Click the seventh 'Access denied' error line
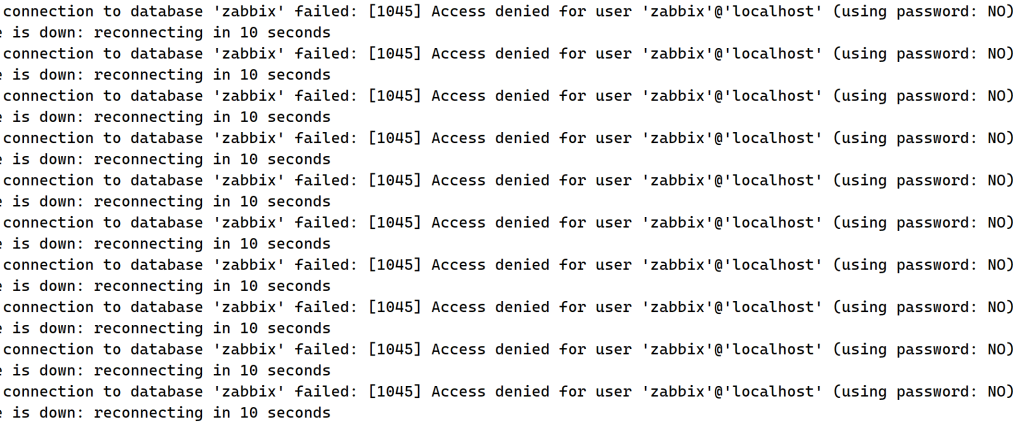 [x=509, y=265]
